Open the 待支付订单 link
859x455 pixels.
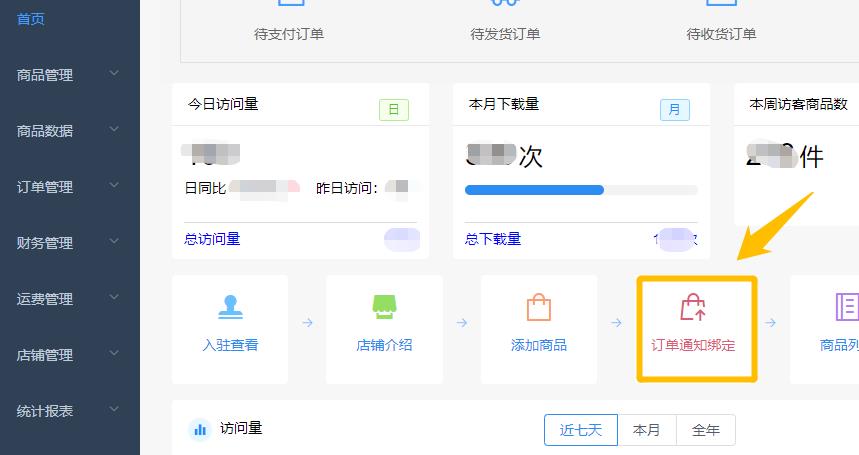tap(289, 34)
